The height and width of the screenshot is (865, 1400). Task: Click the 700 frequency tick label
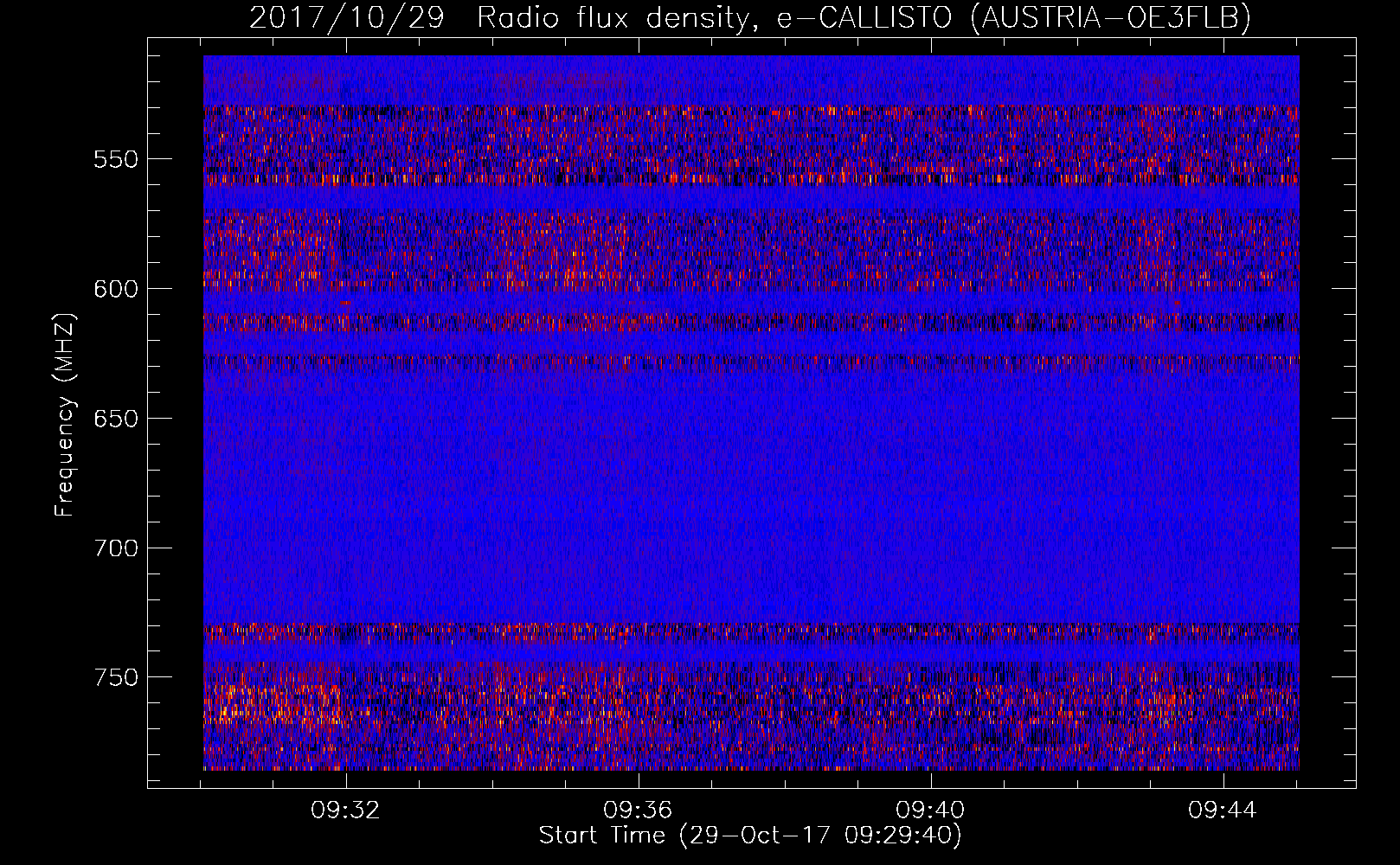click(x=116, y=548)
